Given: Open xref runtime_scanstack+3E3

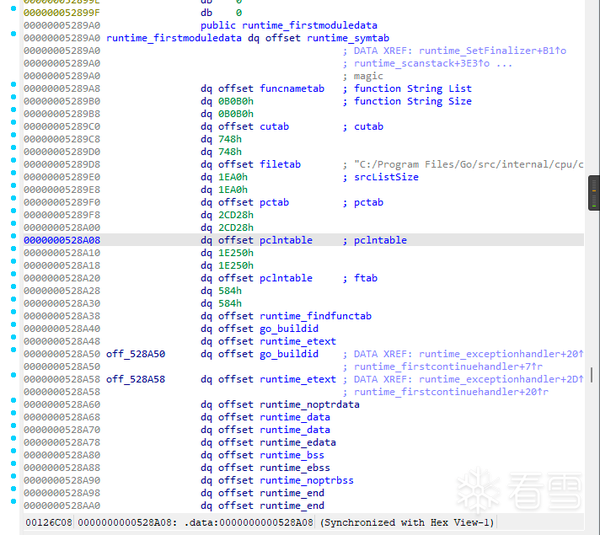Looking at the screenshot, I should point(421,63).
